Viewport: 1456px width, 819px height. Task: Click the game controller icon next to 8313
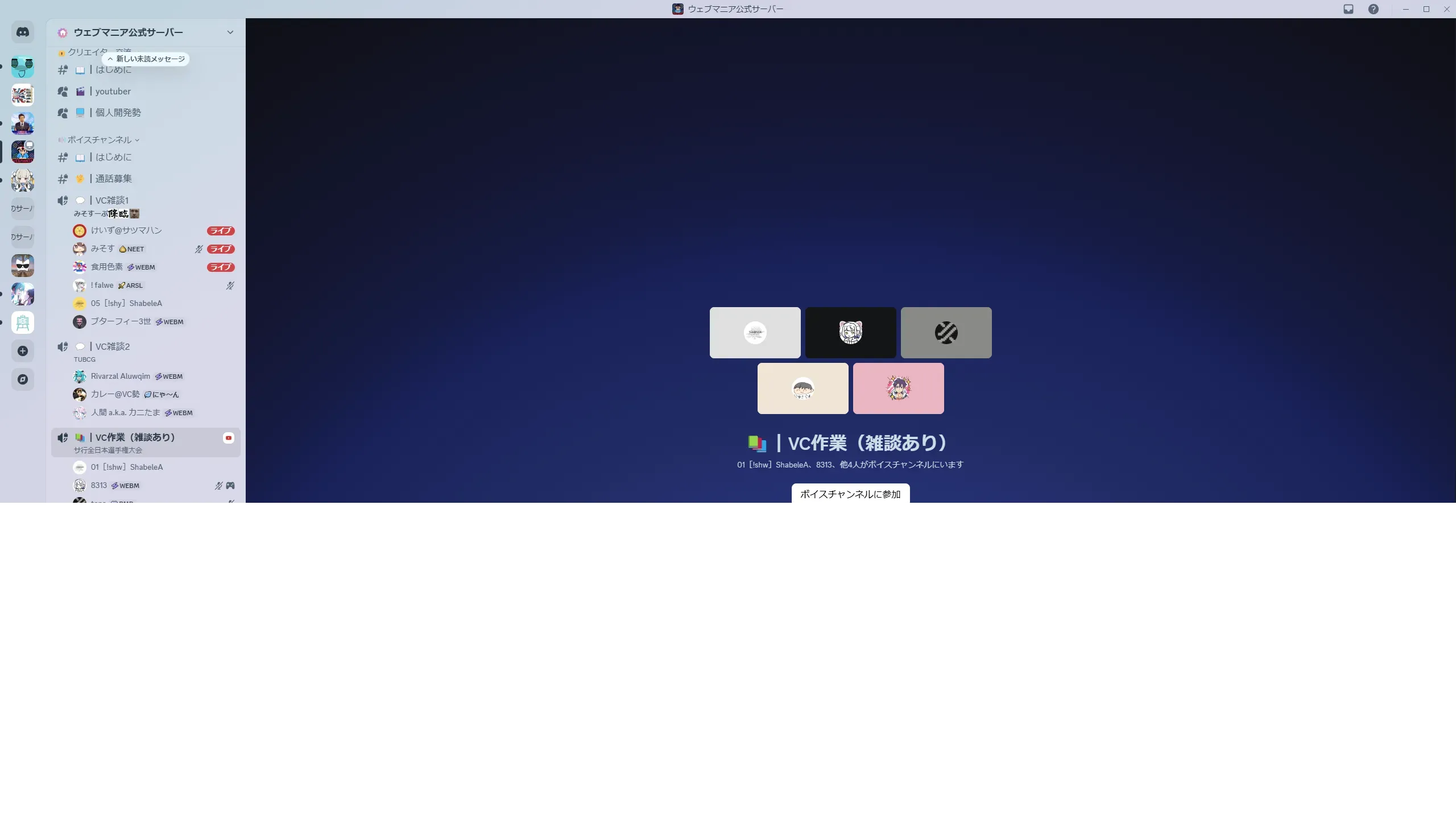[x=230, y=486]
